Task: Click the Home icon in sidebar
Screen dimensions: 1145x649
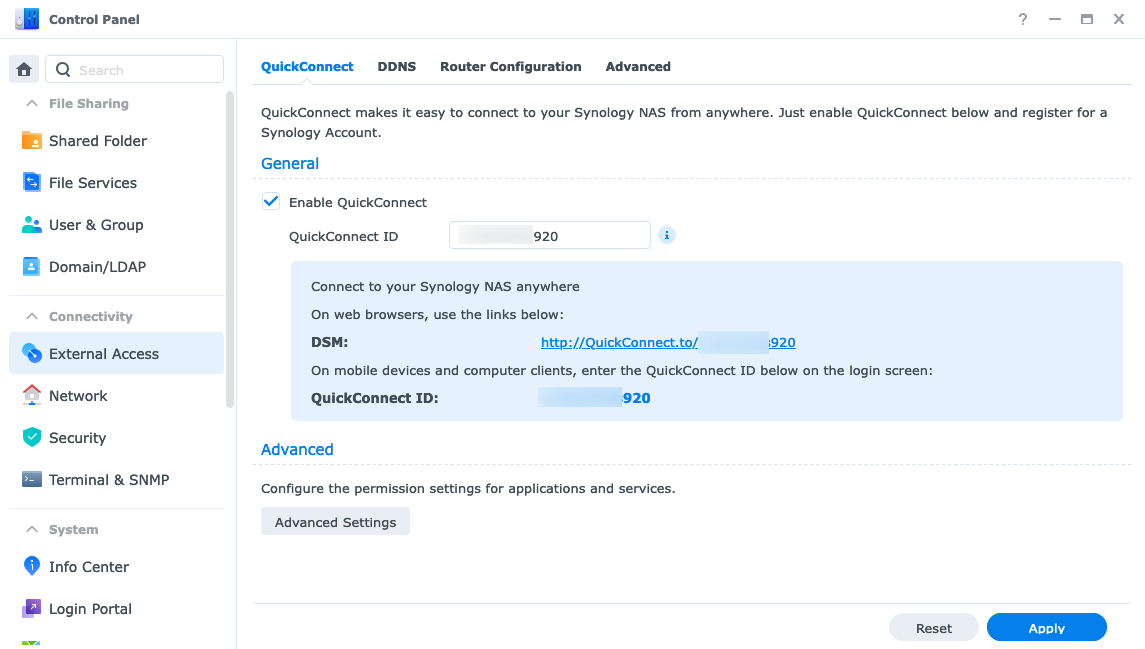Action: pos(24,70)
